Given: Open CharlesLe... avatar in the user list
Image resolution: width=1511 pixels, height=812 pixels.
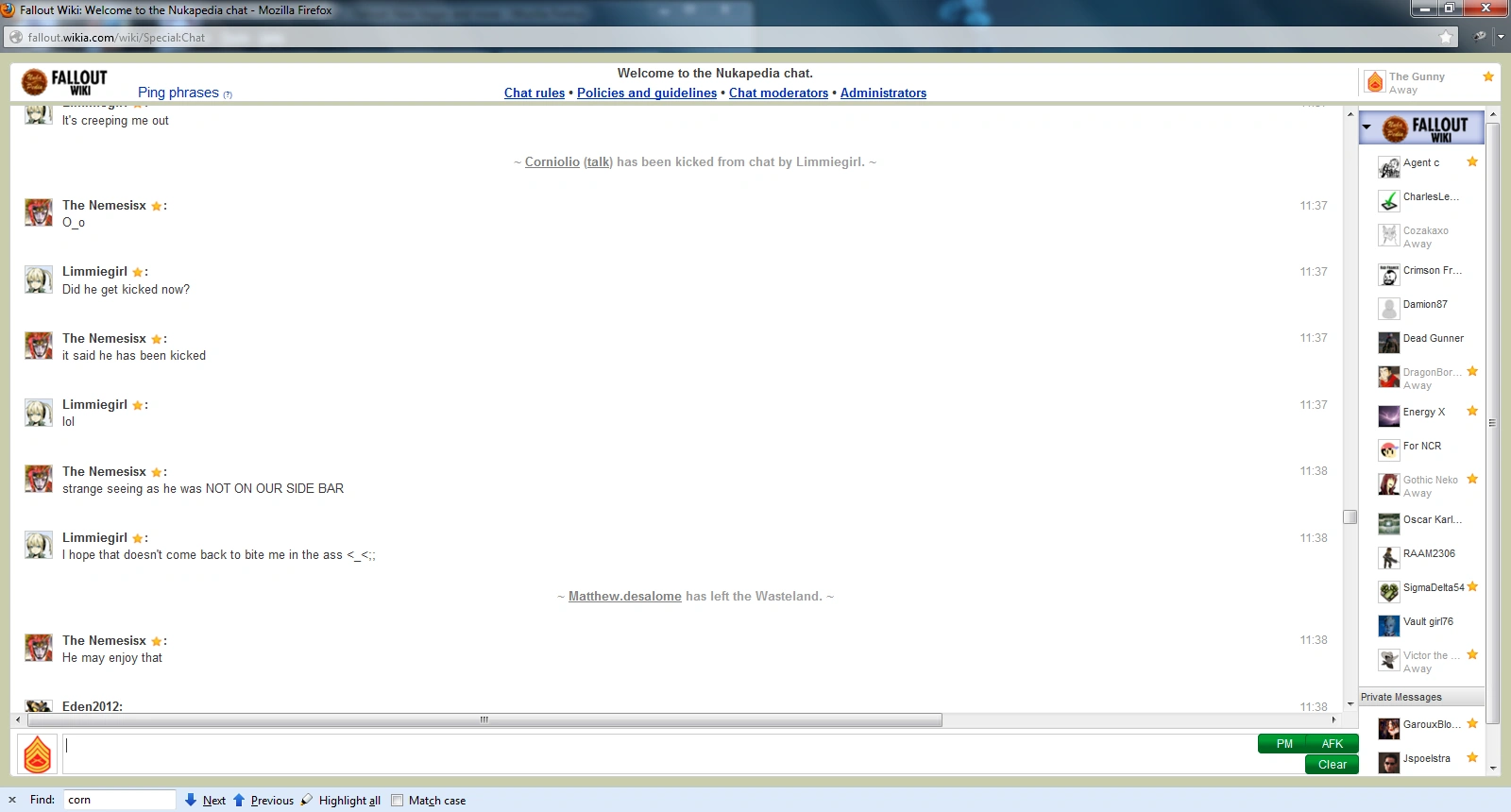Looking at the screenshot, I should pyautogui.click(x=1388, y=201).
